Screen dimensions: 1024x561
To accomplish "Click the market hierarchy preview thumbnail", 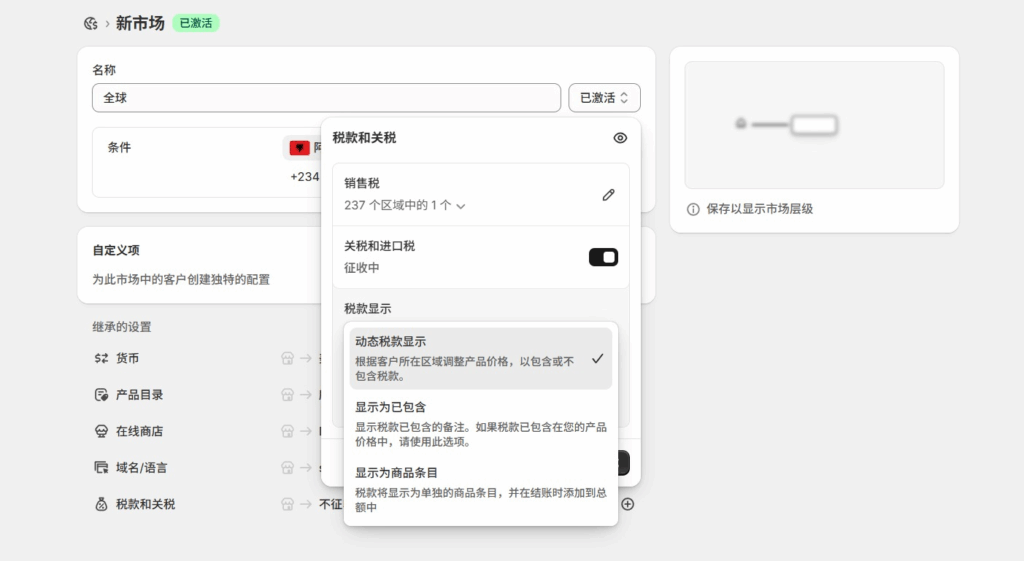I will pyautogui.click(x=814, y=125).
